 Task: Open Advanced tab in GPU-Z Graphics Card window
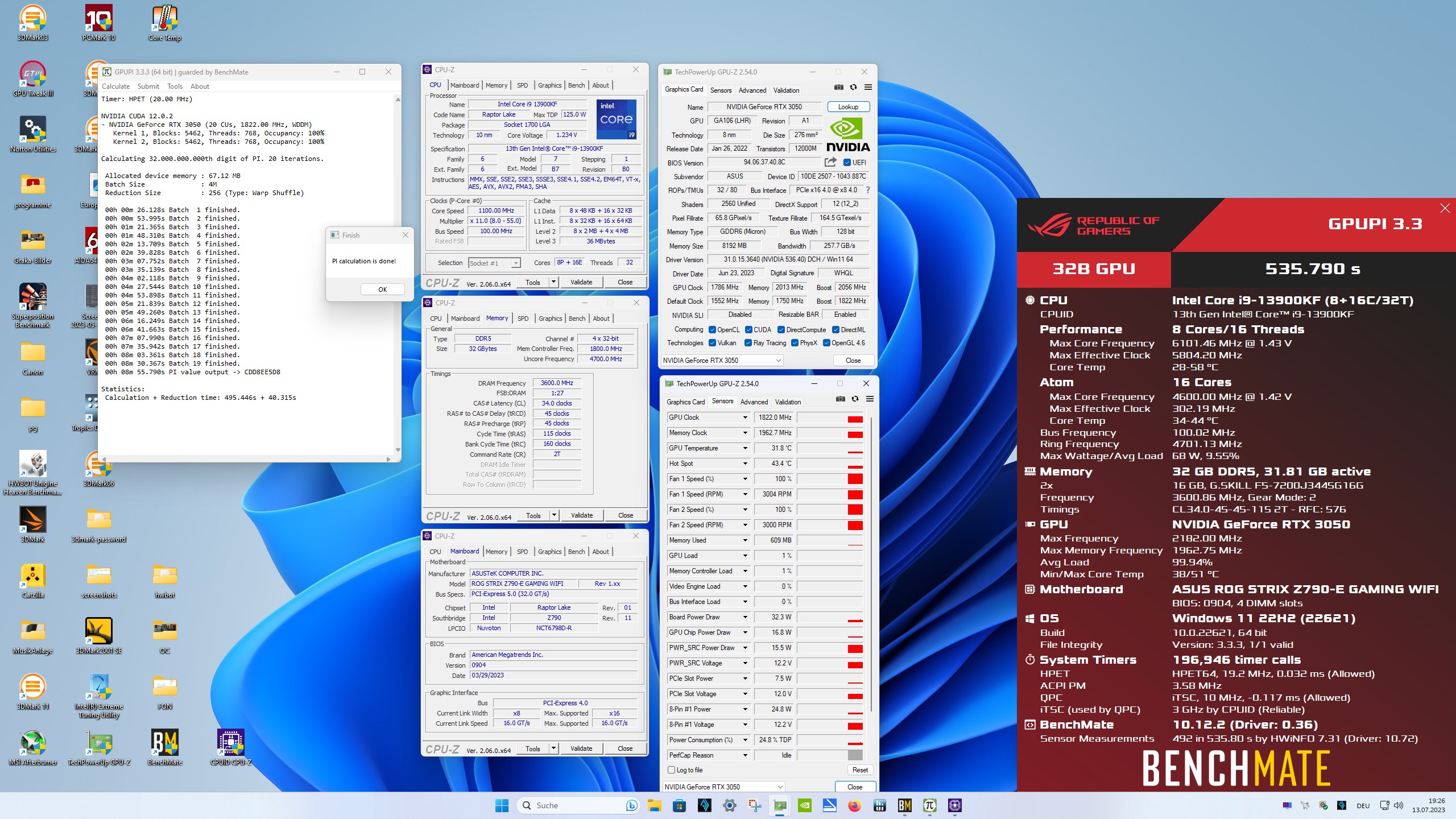pos(752,90)
